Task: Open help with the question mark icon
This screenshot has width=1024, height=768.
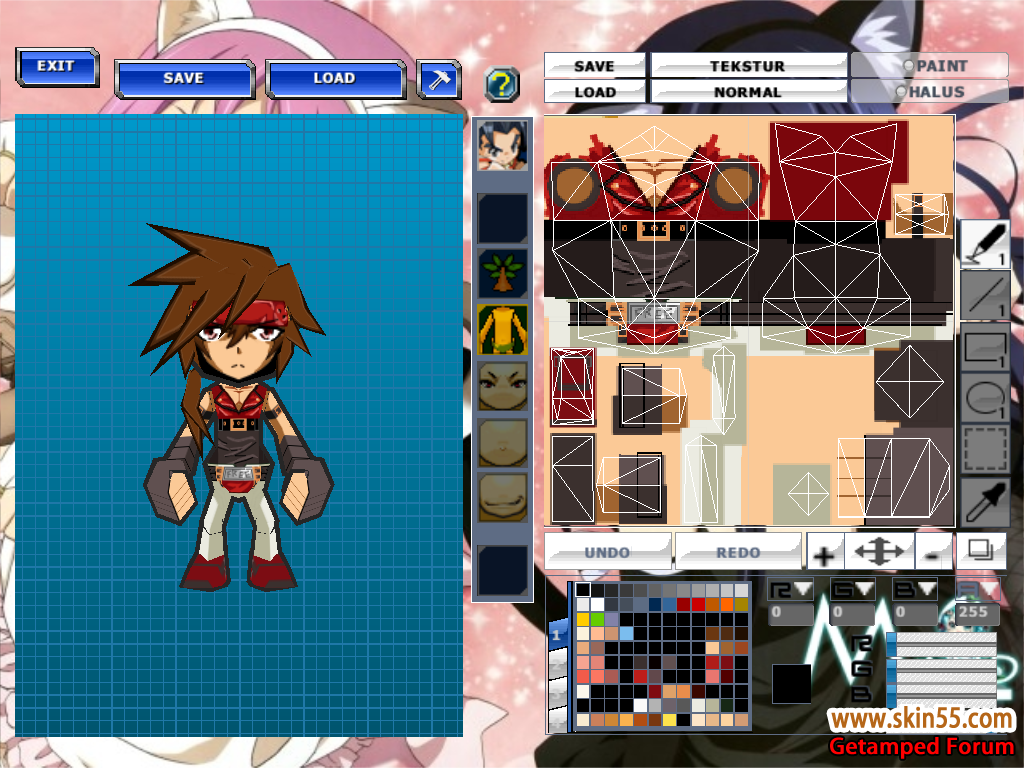Action: pos(502,84)
